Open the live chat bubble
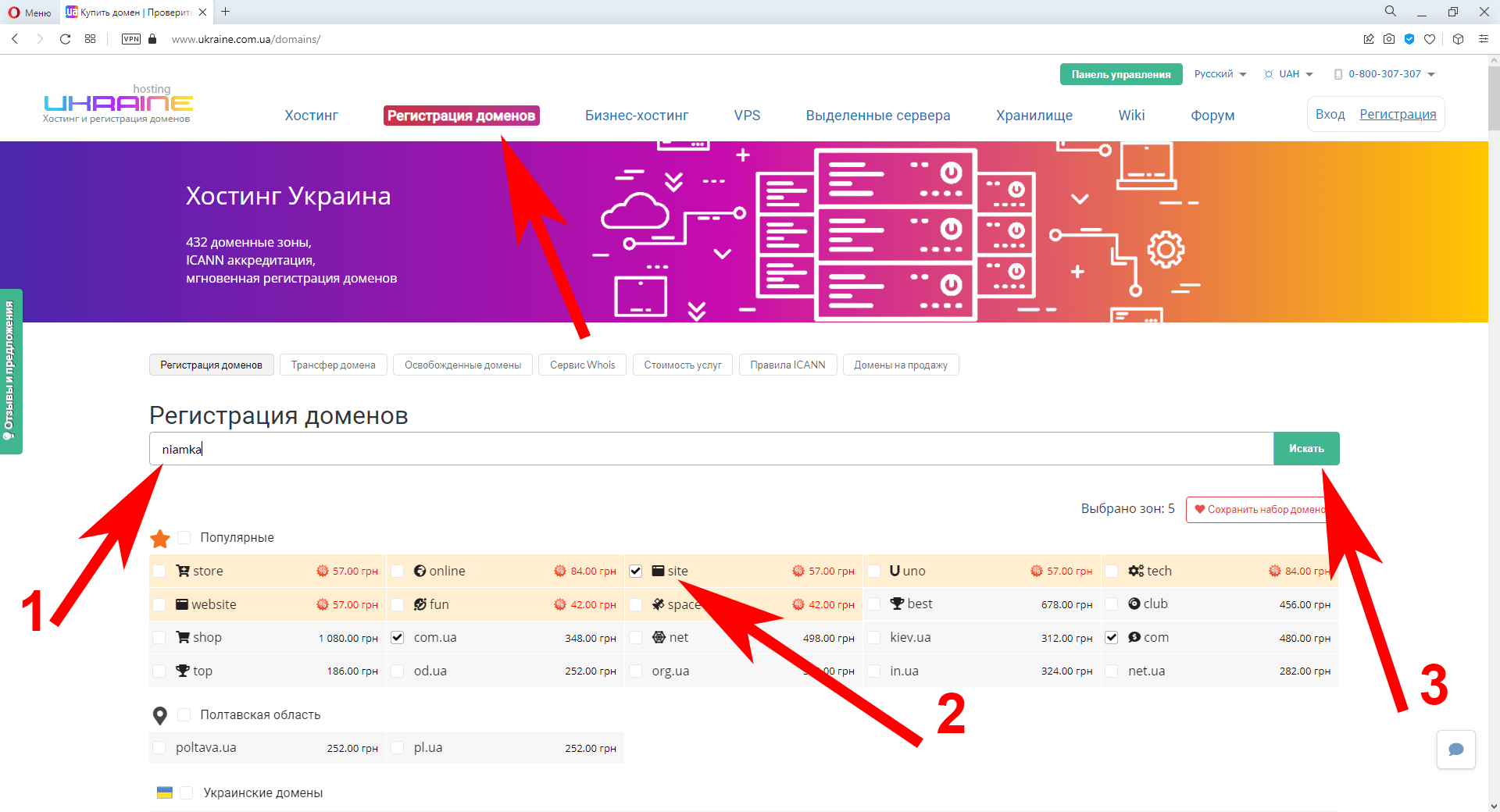Screen dimensions: 1500x812 [1456, 750]
